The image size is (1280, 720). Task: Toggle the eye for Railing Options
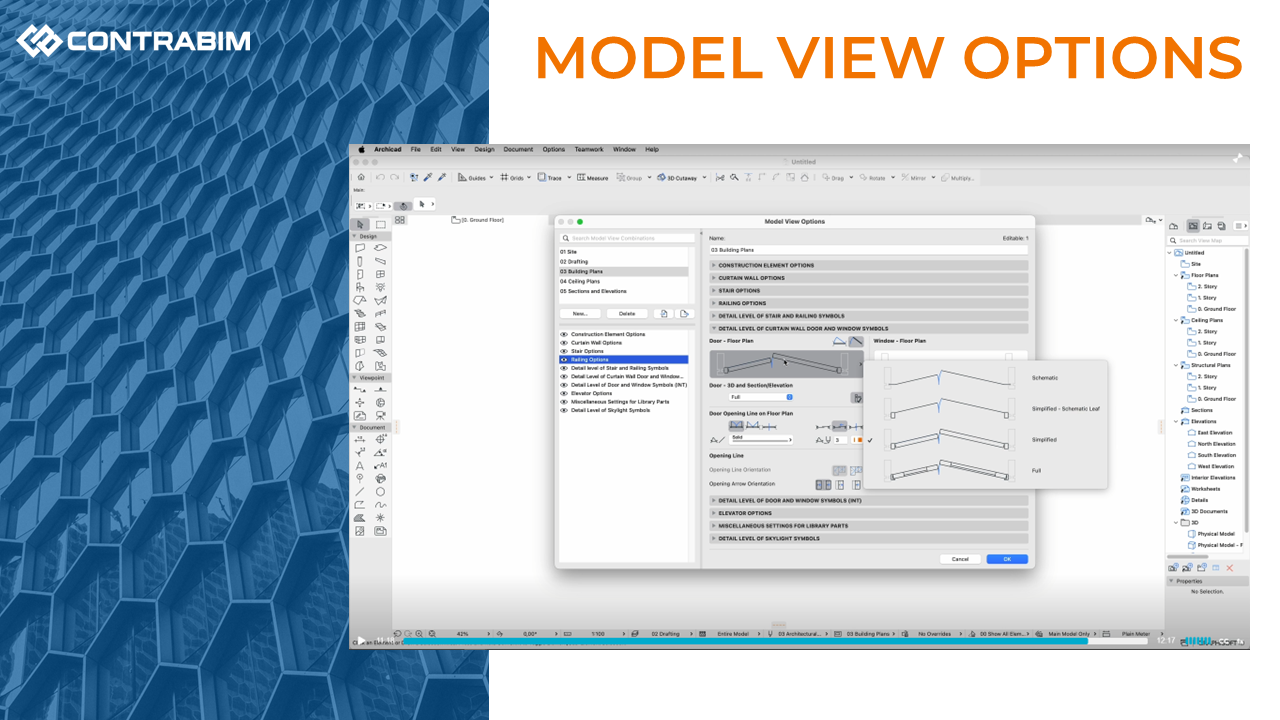pyautogui.click(x=564, y=360)
